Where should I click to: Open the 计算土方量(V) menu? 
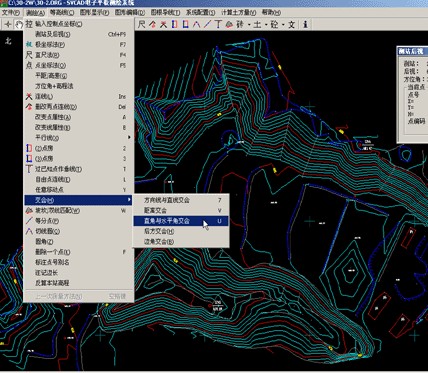[239, 13]
